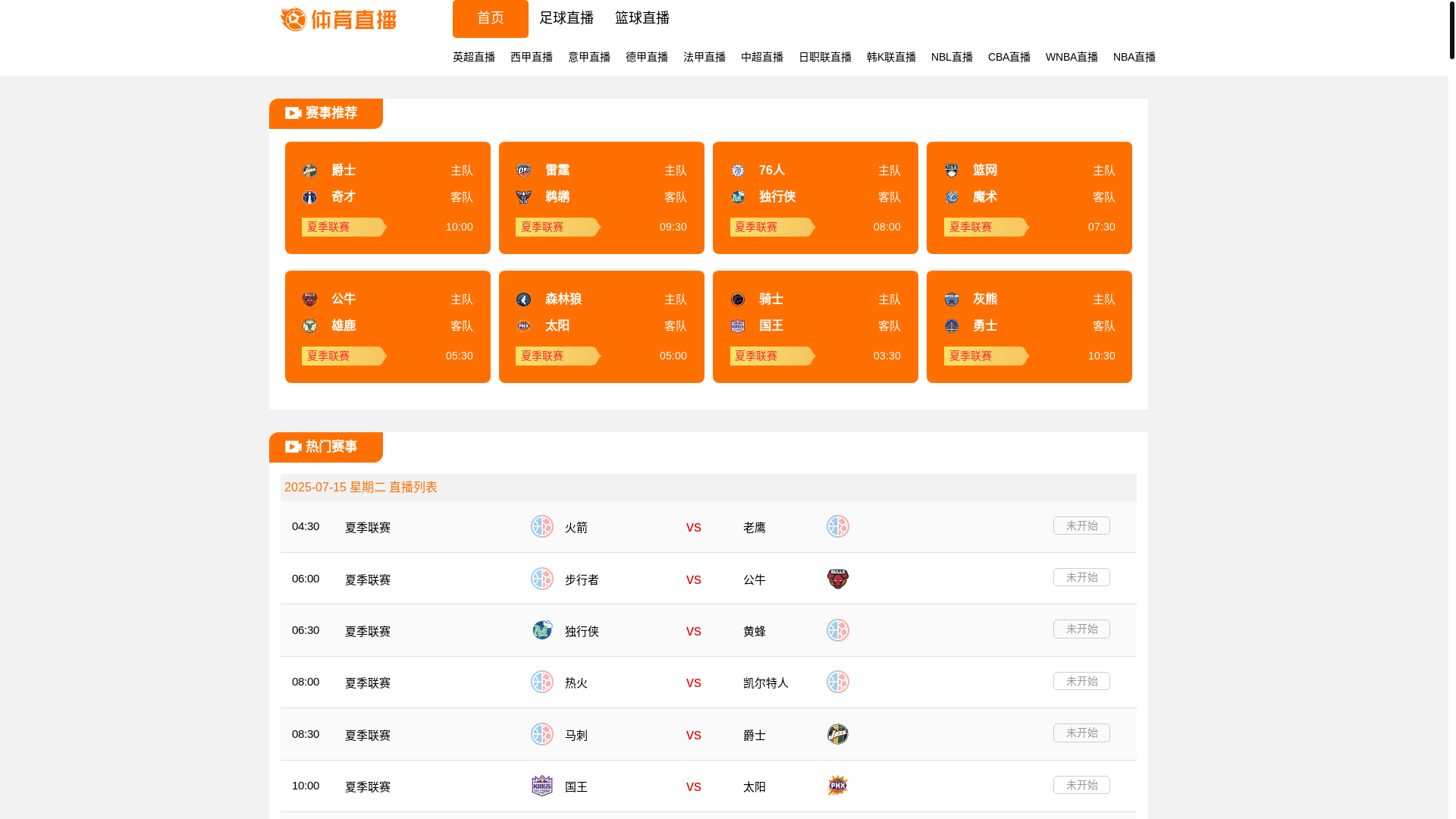Click the 赛事推荐 video camera icon
Viewport: 1456px width, 819px height.
coord(293,113)
